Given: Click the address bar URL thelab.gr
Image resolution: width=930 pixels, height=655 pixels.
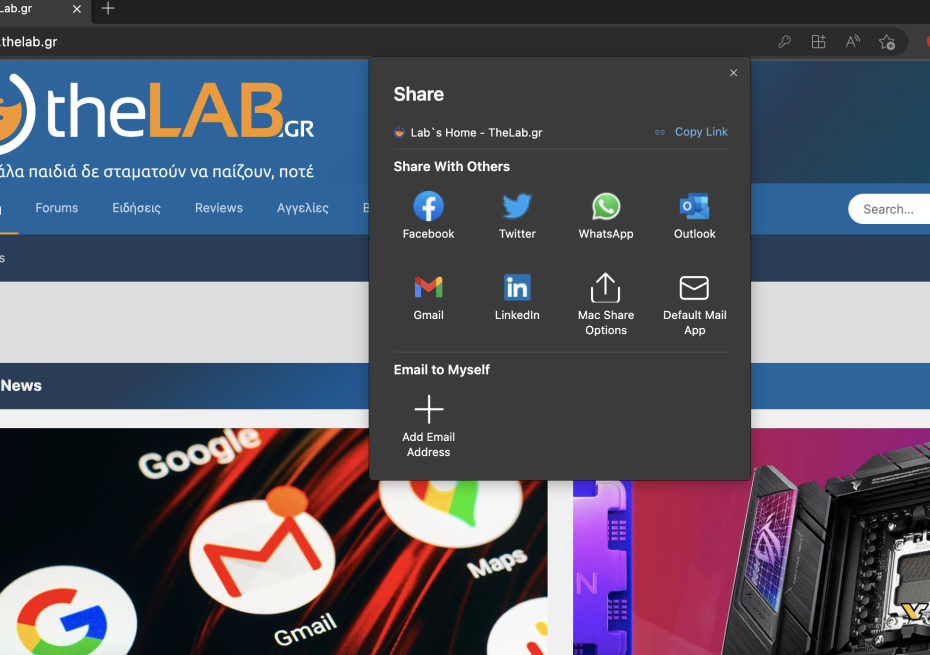Looking at the screenshot, I should pos(29,42).
